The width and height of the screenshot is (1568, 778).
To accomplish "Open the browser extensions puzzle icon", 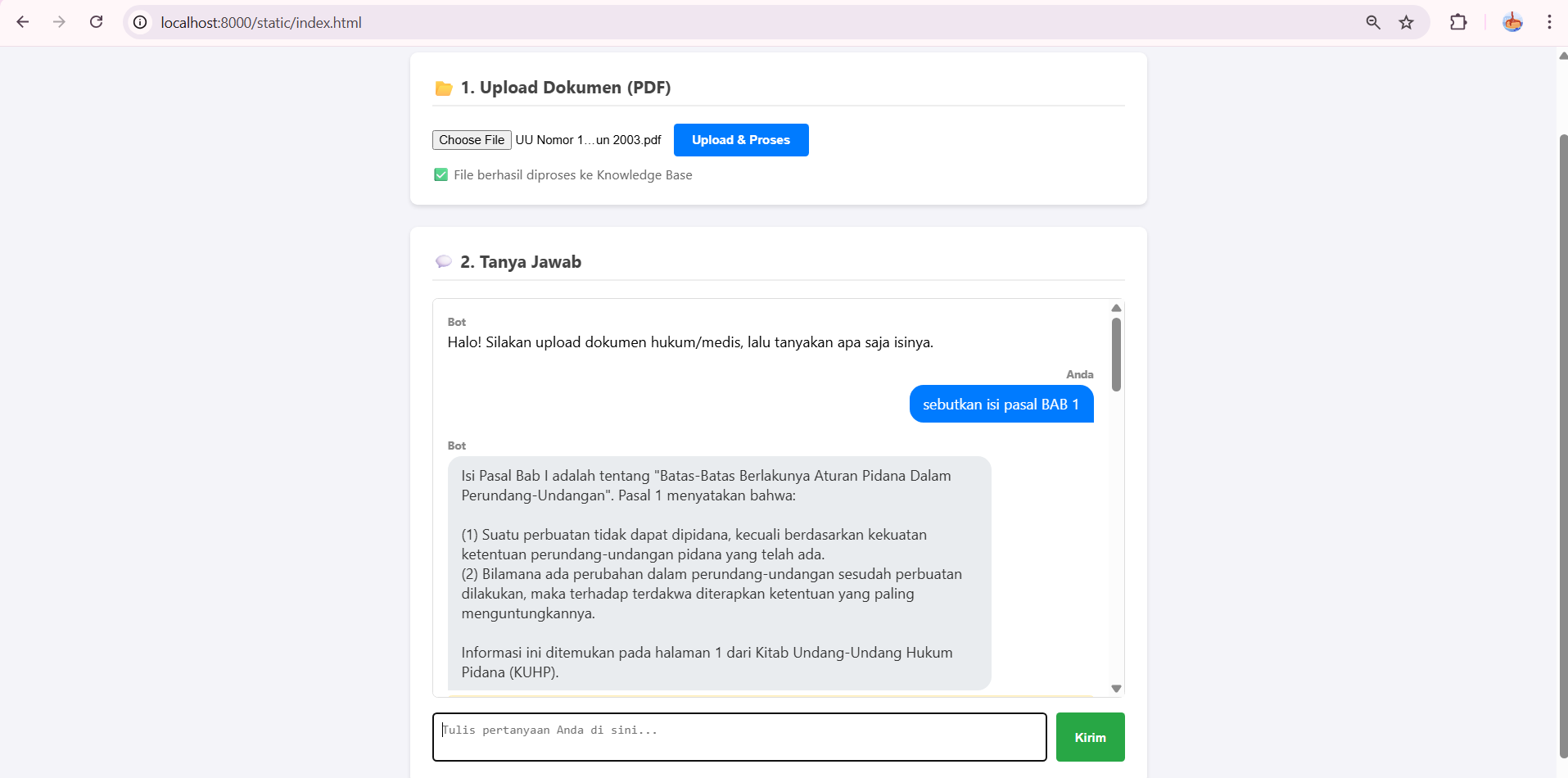I will 1457,22.
